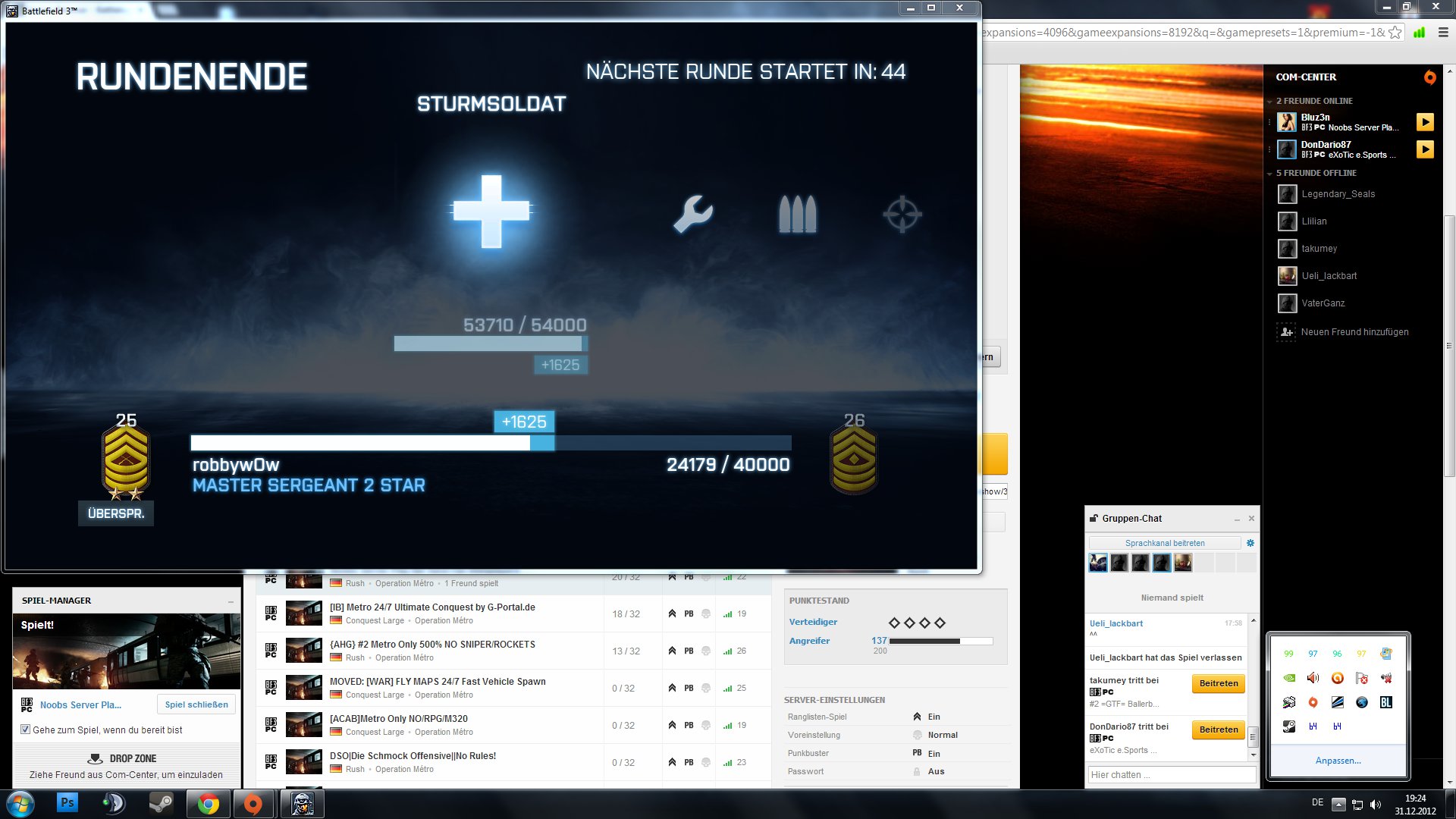Viewport: 1456px width, 819px height.
Task: Click play arrow next to DonDario87
Action: pyautogui.click(x=1425, y=149)
